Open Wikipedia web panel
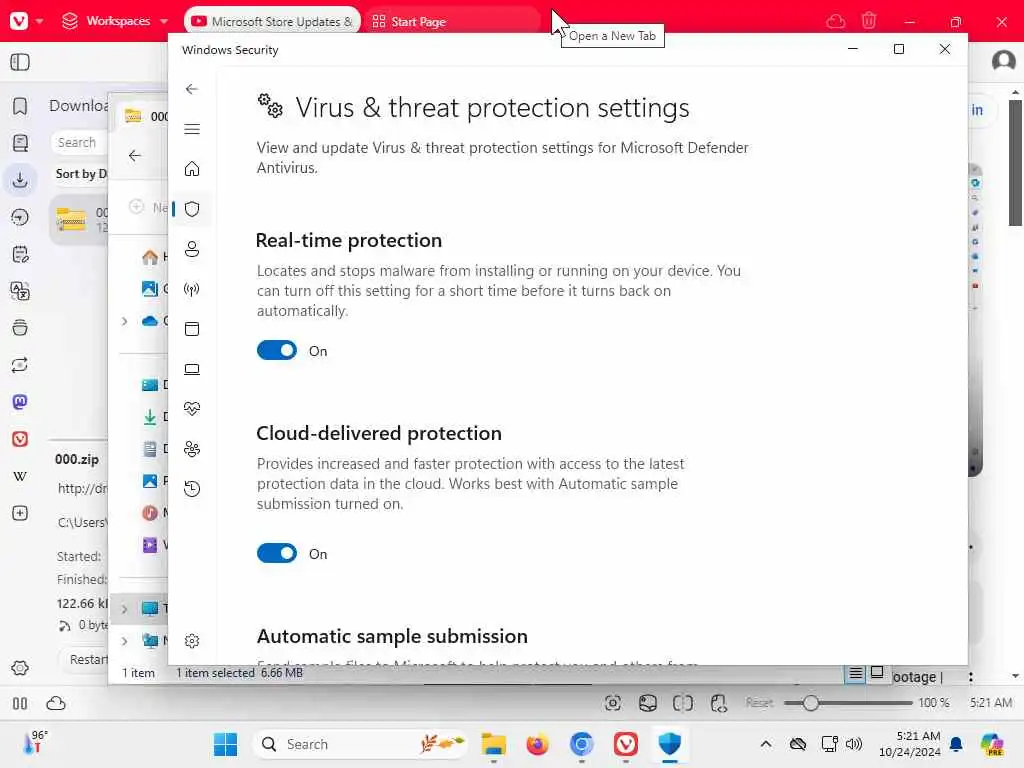The width and height of the screenshot is (1024, 768). pos(20,476)
